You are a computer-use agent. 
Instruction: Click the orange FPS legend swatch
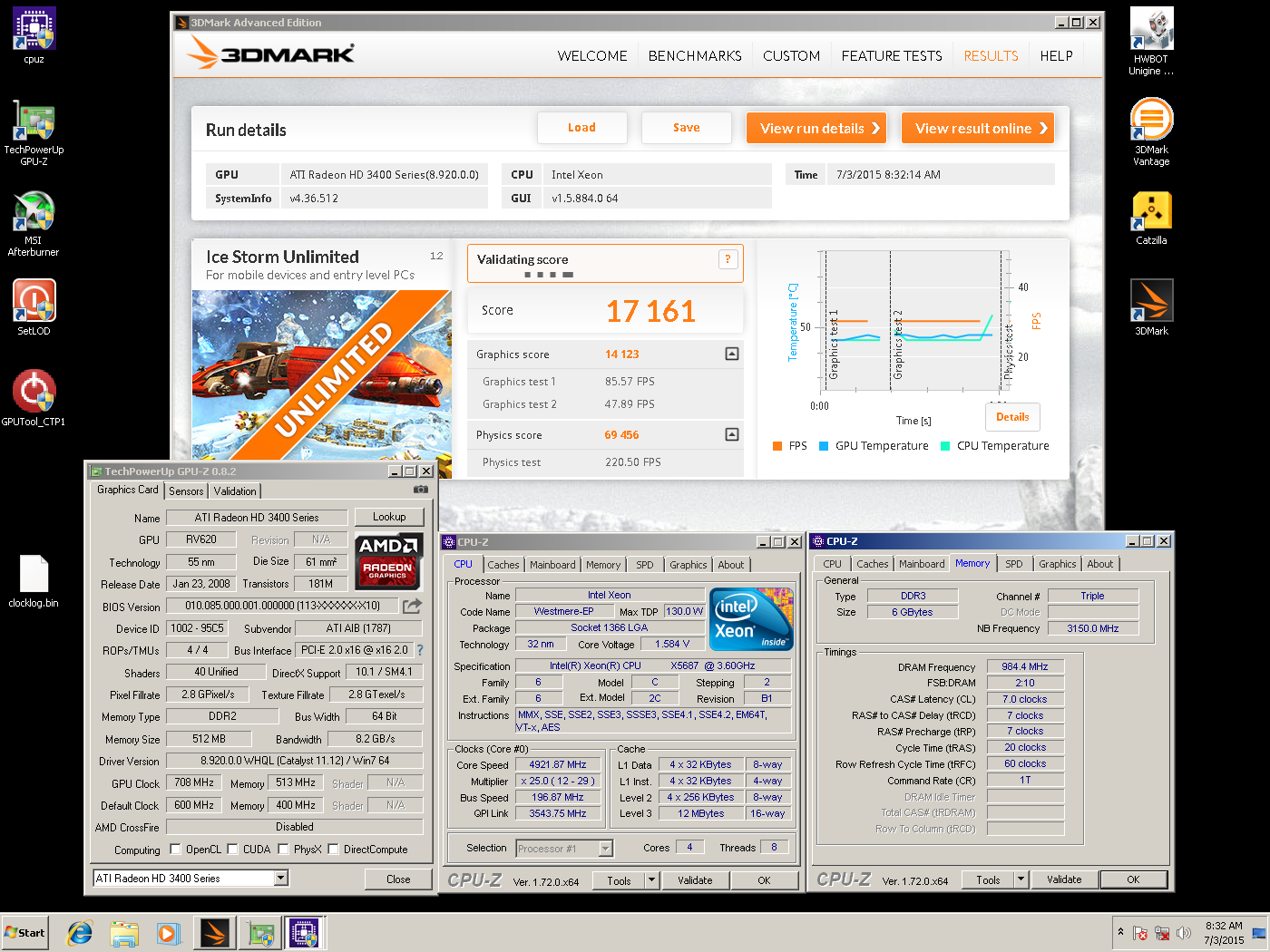click(777, 446)
